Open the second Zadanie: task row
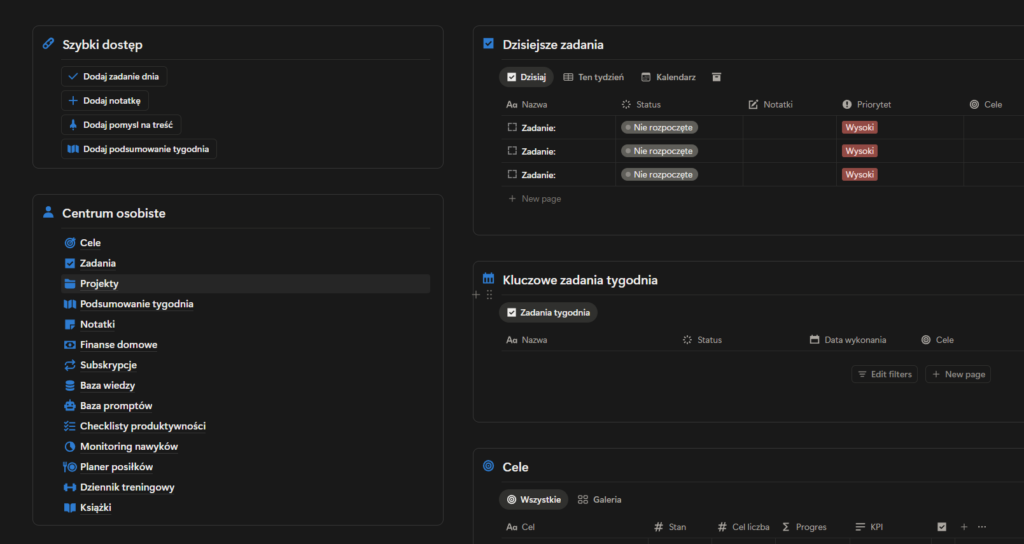 [x=539, y=152]
